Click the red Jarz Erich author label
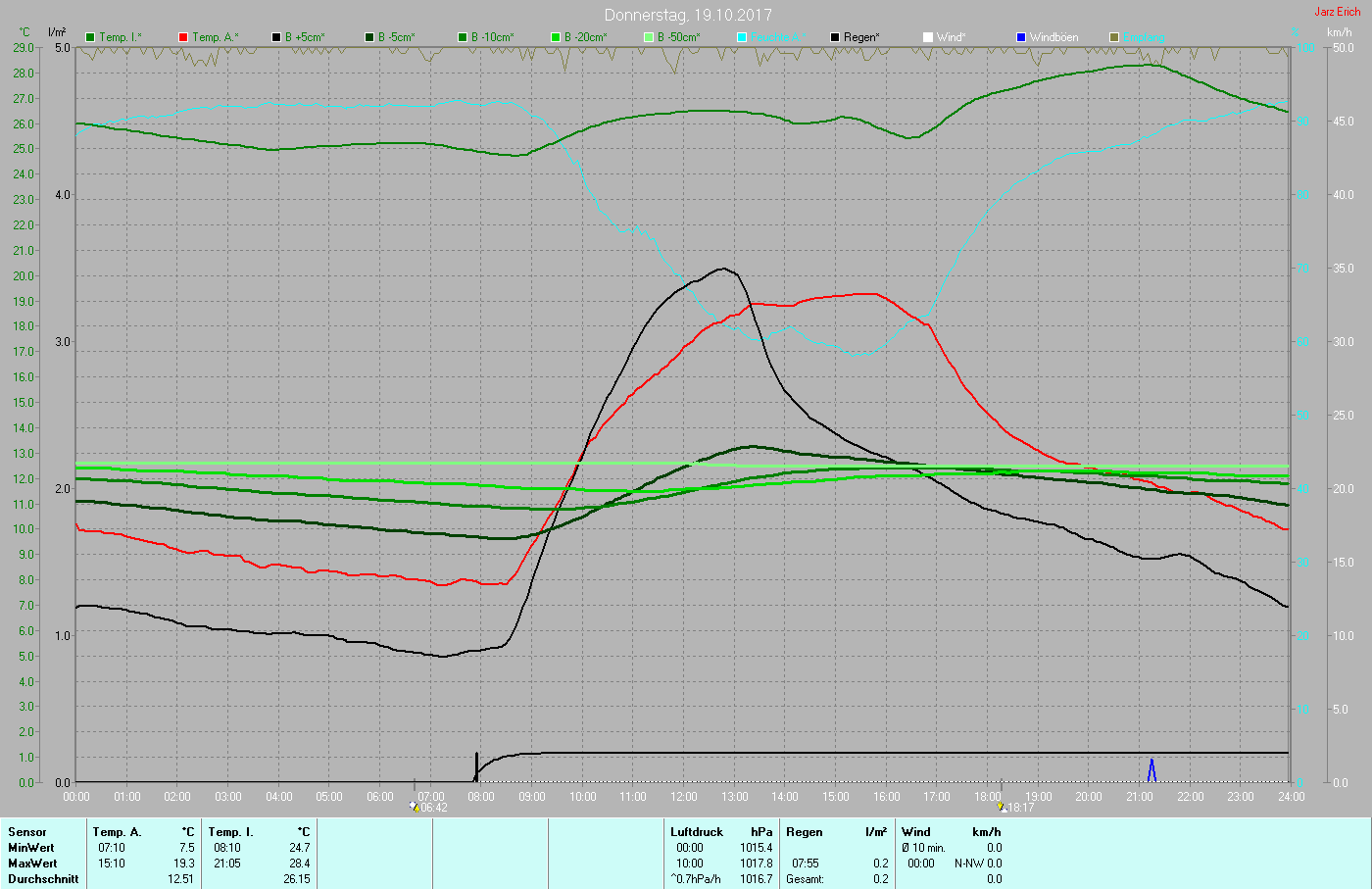This screenshot has height=889, width=1372. pos(1338,12)
